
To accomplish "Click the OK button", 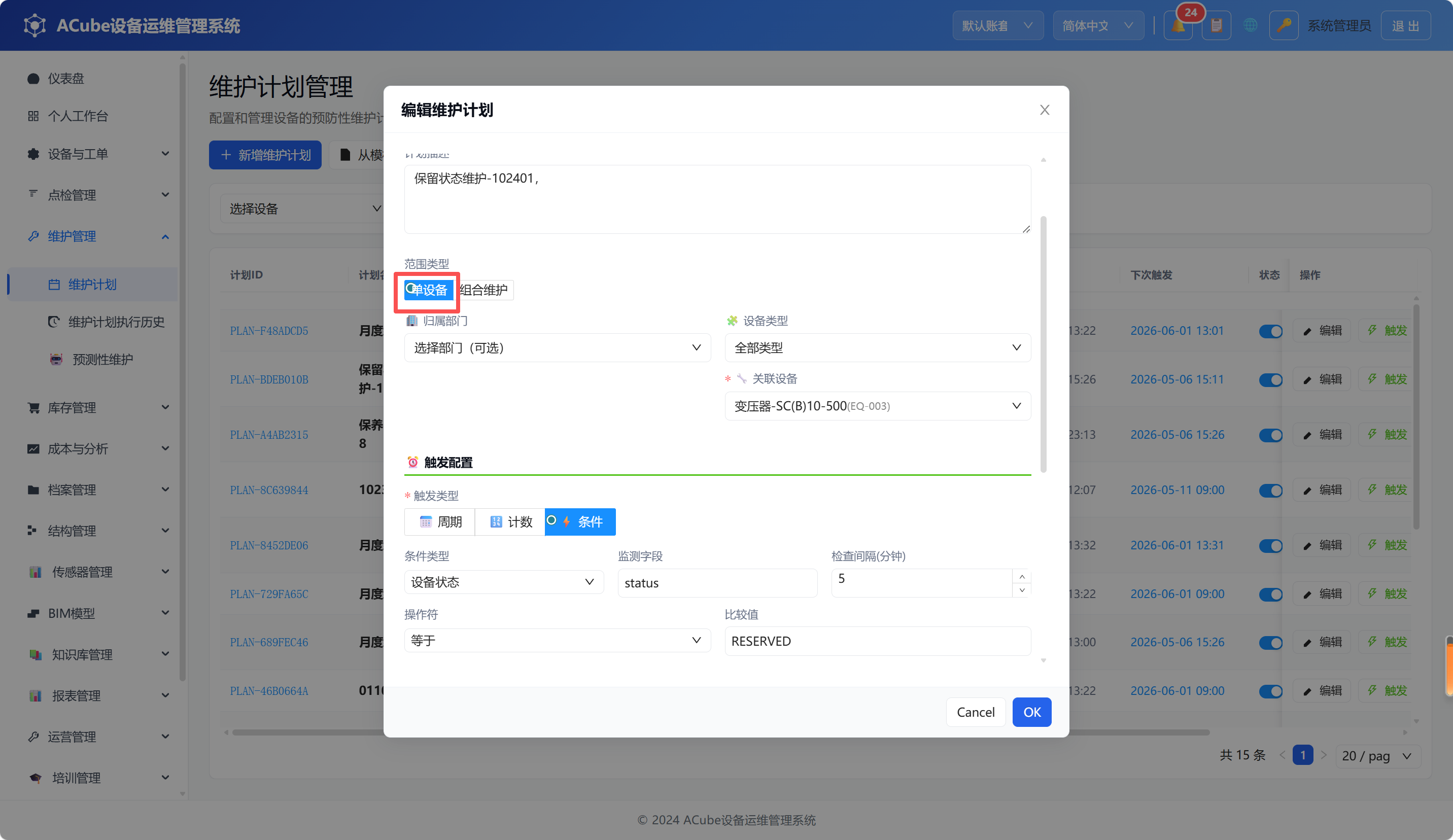I will (x=1031, y=712).
